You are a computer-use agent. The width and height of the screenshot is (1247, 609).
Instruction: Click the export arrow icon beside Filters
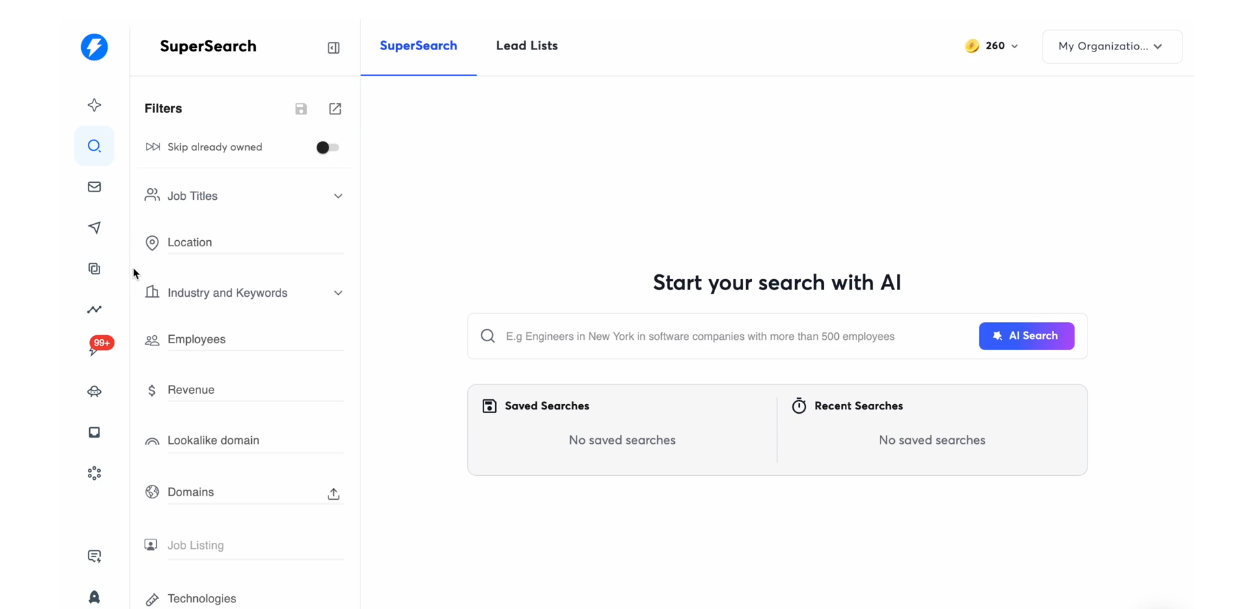coord(335,109)
